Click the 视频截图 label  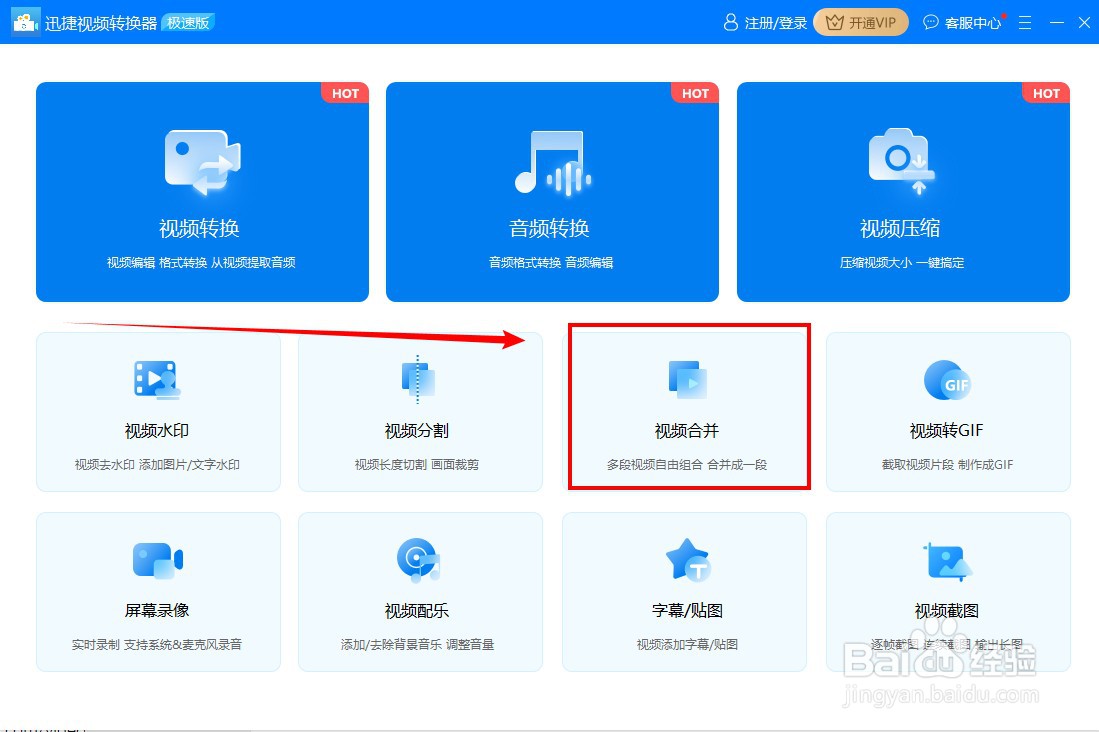pos(947,611)
